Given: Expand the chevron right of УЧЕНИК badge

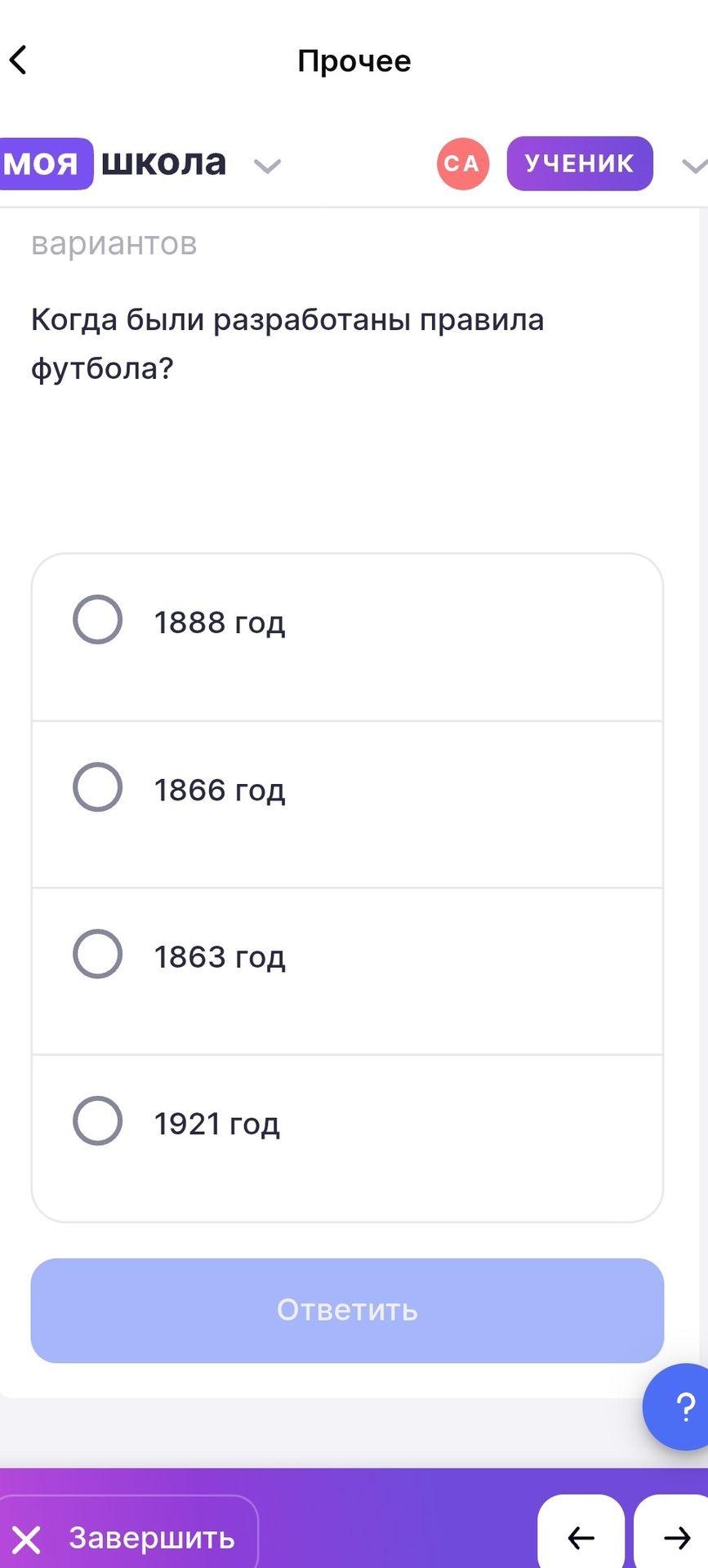Looking at the screenshot, I should tap(694, 167).
